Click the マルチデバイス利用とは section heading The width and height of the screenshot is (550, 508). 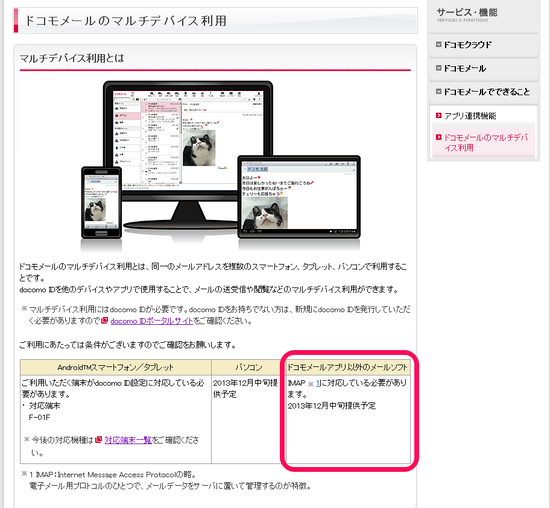point(72,58)
